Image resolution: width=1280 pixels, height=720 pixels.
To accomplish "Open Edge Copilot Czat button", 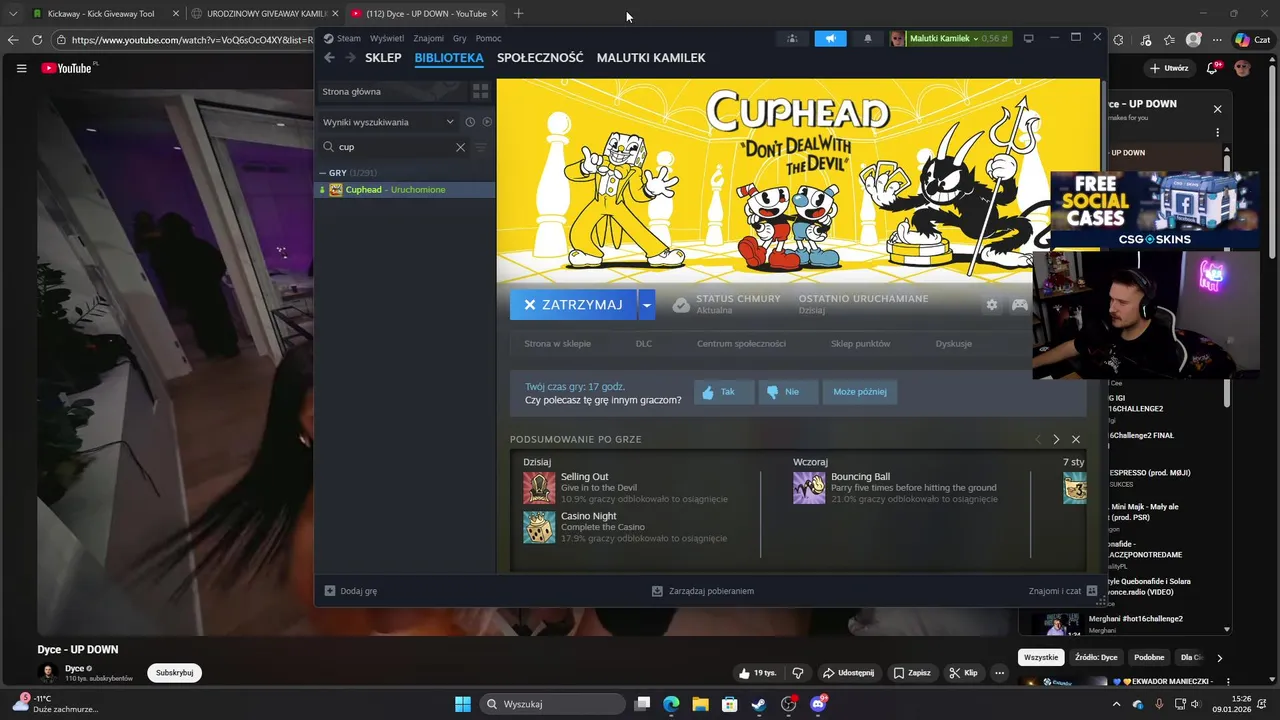I will pyautogui.click(x=1251, y=40).
